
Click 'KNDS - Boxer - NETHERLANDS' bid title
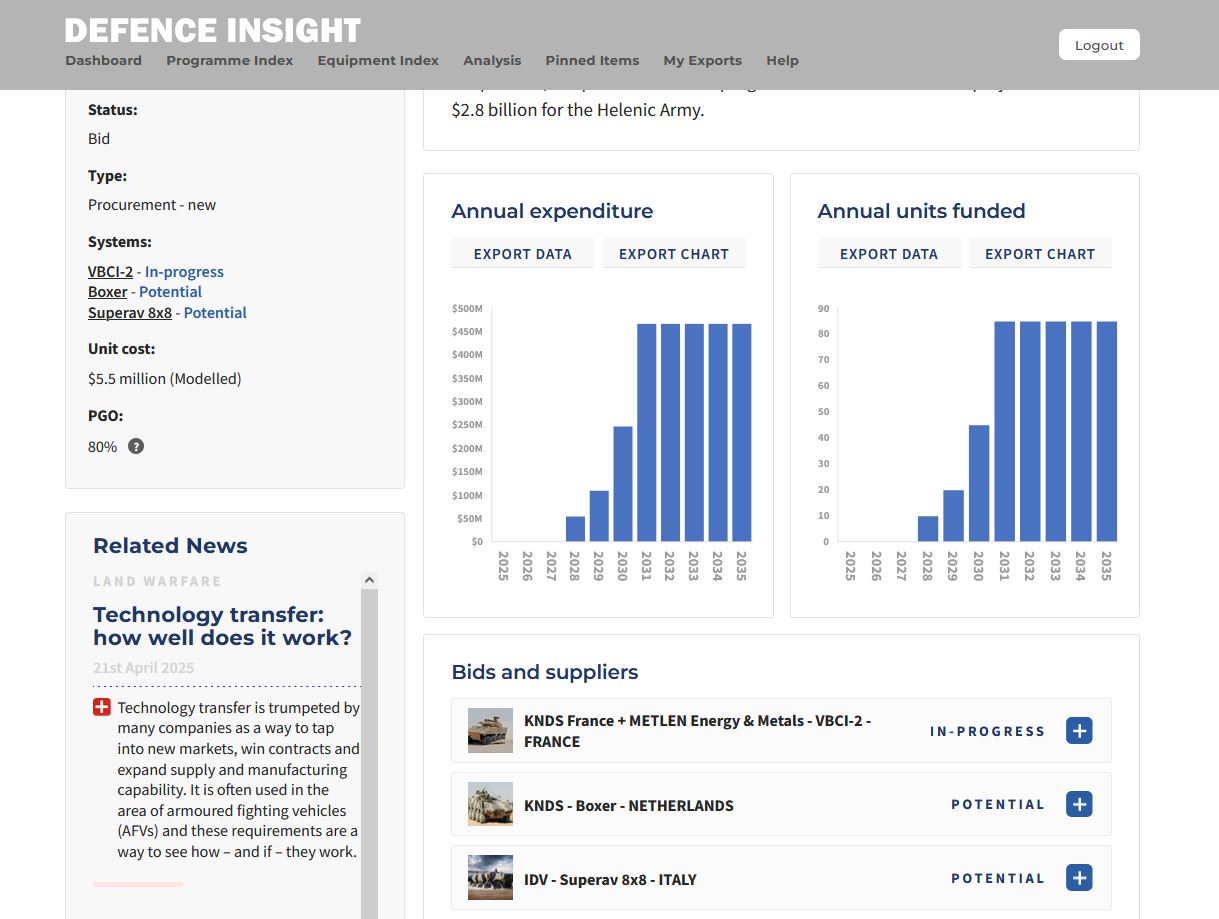[629, 805]
